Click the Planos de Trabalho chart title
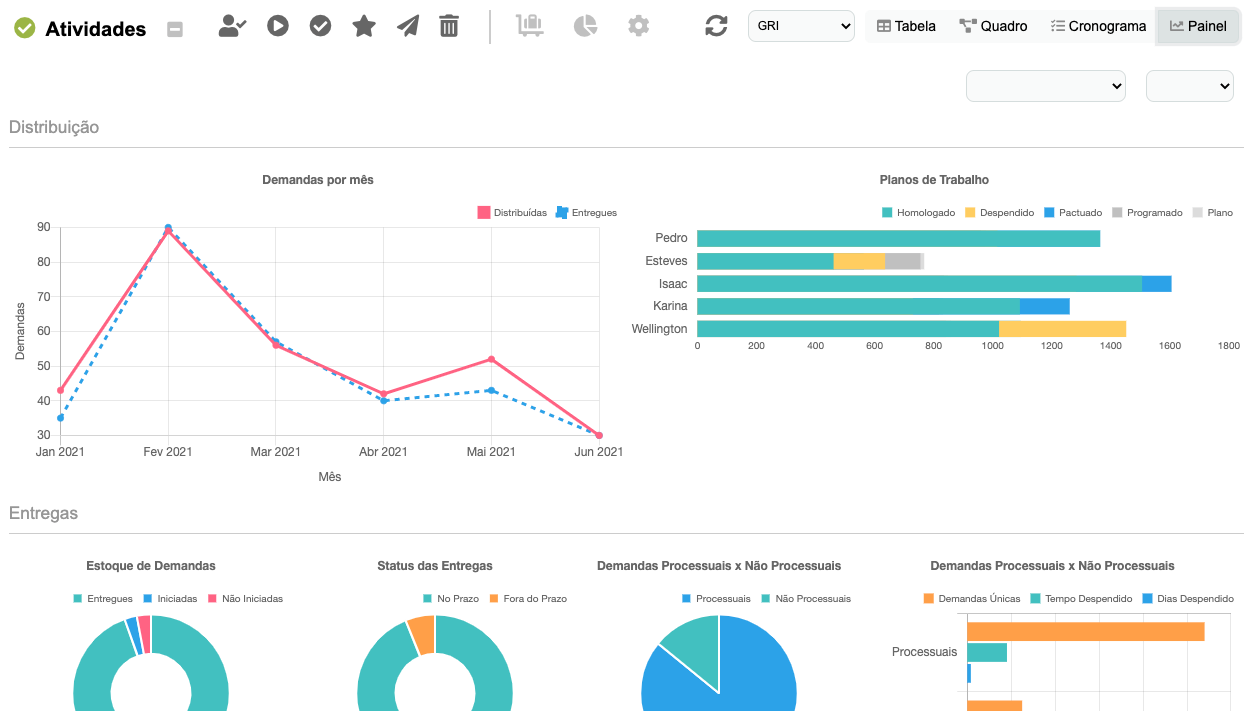1249x711 pixels. tap(934, 180)
